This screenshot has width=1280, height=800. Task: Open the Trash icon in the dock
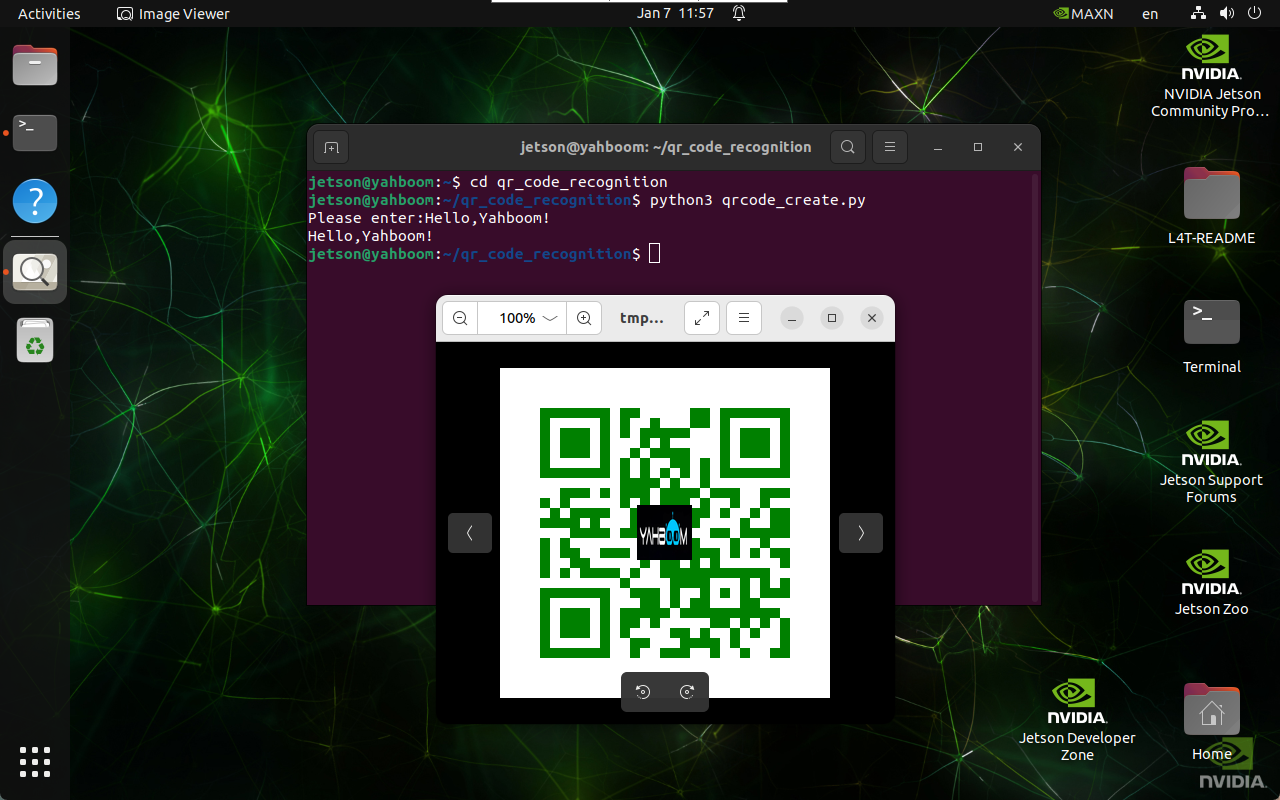pyautogui.click(x=35, y=340)
